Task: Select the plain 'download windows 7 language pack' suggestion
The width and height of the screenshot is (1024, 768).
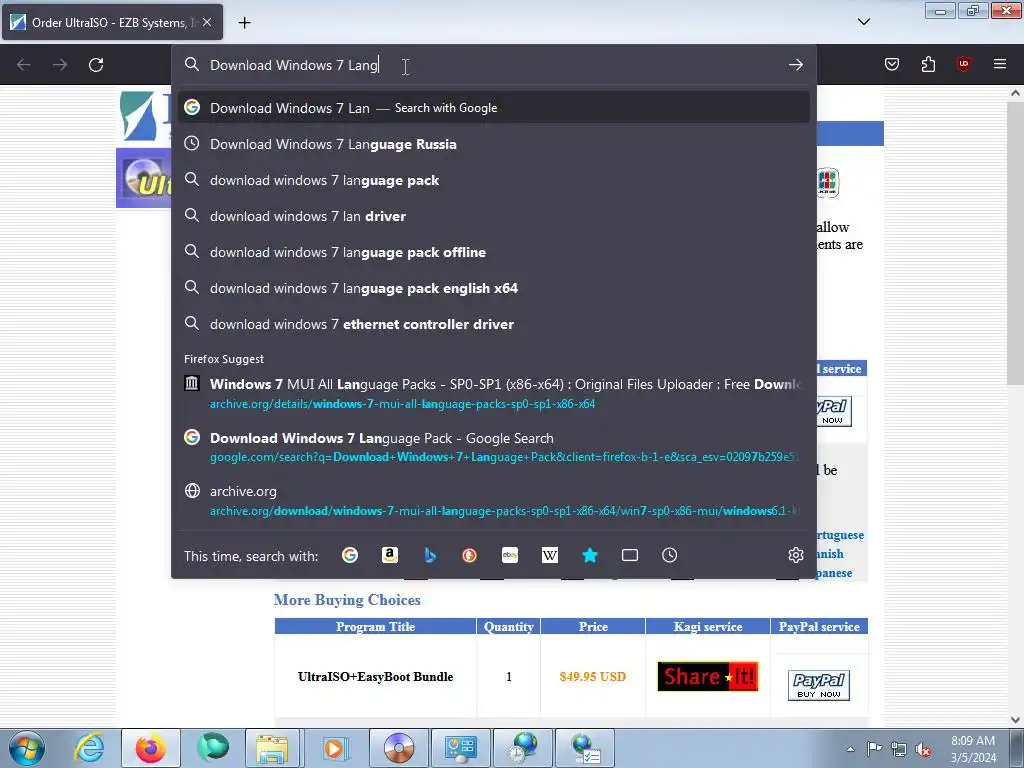Action: (494, 180)
